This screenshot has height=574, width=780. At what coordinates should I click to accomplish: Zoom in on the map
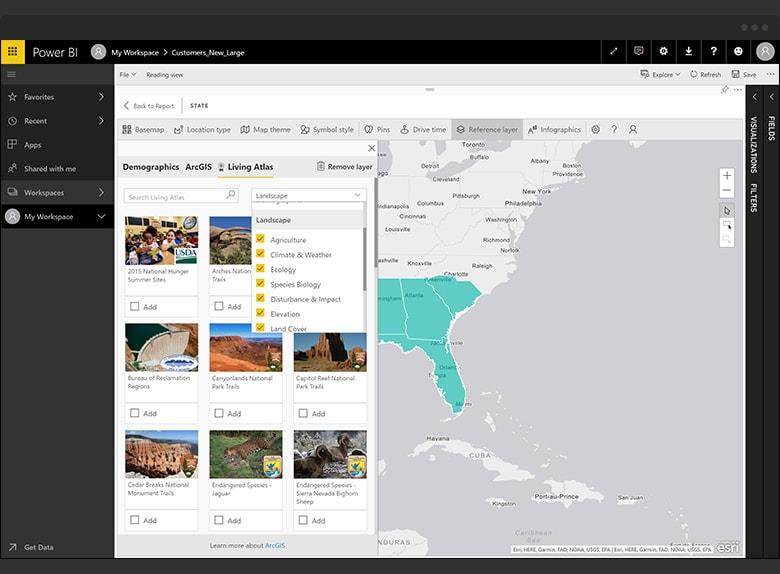click(x=727, y=176)
